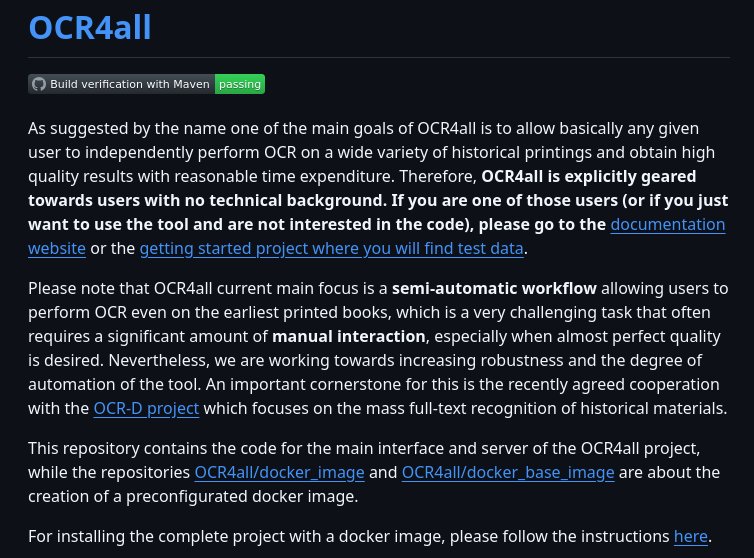Click bold text OCR4all is explicitly geared
Viewport: 754px width, 558px height.
tap(589, 177)
